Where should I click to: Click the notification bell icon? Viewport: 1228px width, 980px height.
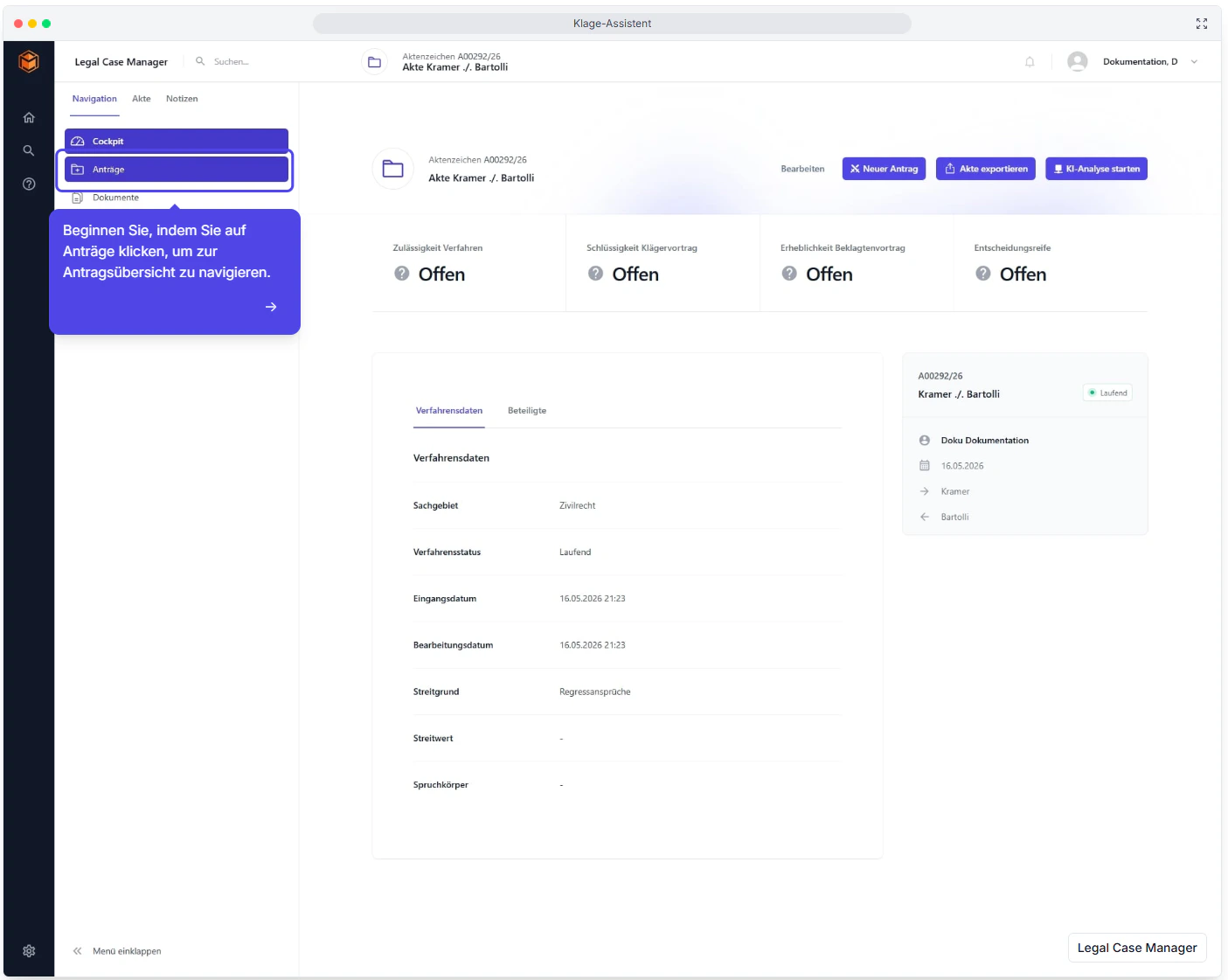1030,62
